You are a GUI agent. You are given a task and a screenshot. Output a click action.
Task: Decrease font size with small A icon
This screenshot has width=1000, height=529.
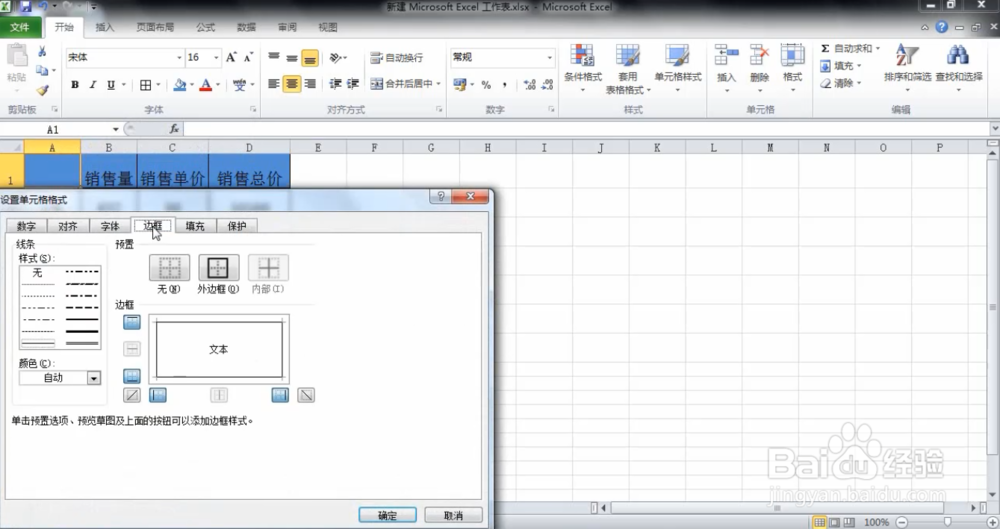(x=248, y=57)
